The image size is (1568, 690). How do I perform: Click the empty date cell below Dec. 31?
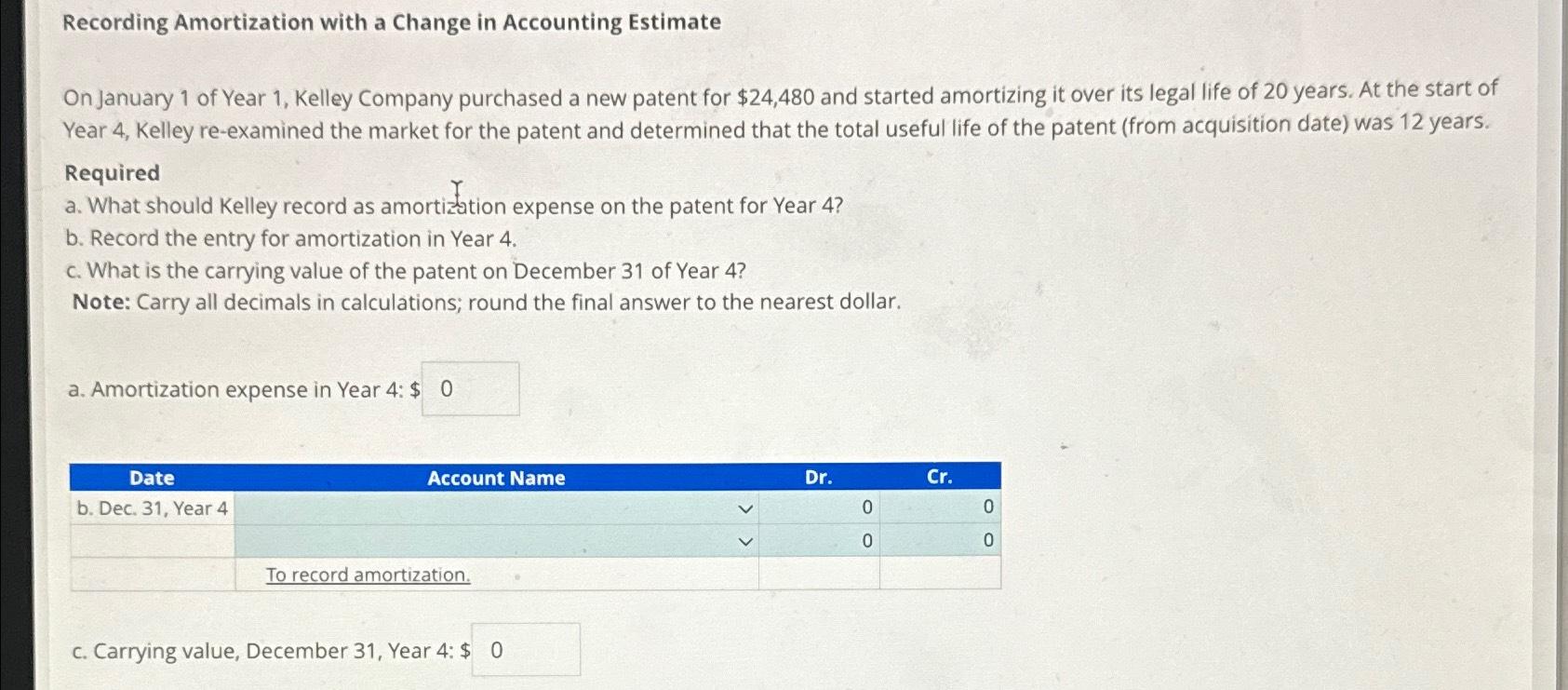[x=152, y=538]
